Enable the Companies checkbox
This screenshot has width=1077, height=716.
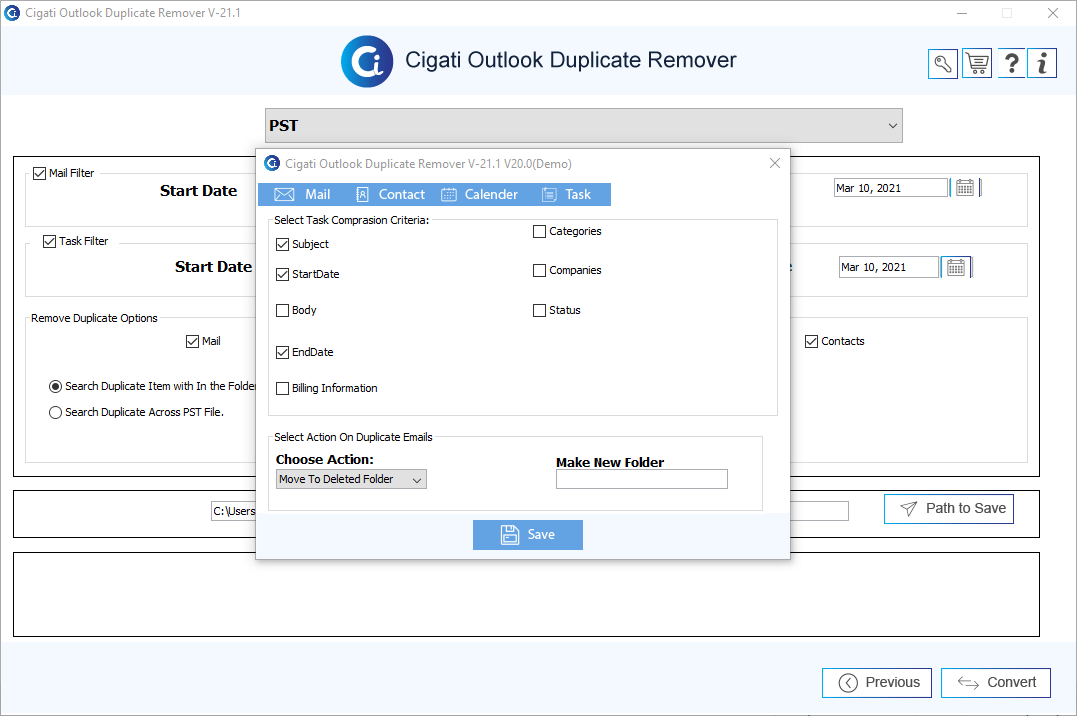539,271
